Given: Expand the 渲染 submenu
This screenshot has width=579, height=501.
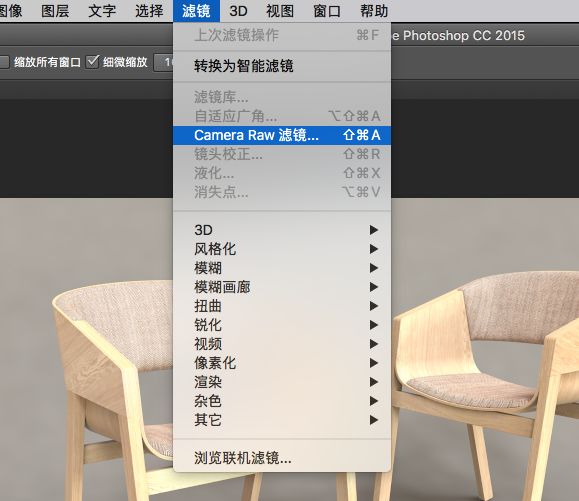Looking at the screenshot, I should tap(282, 382).
